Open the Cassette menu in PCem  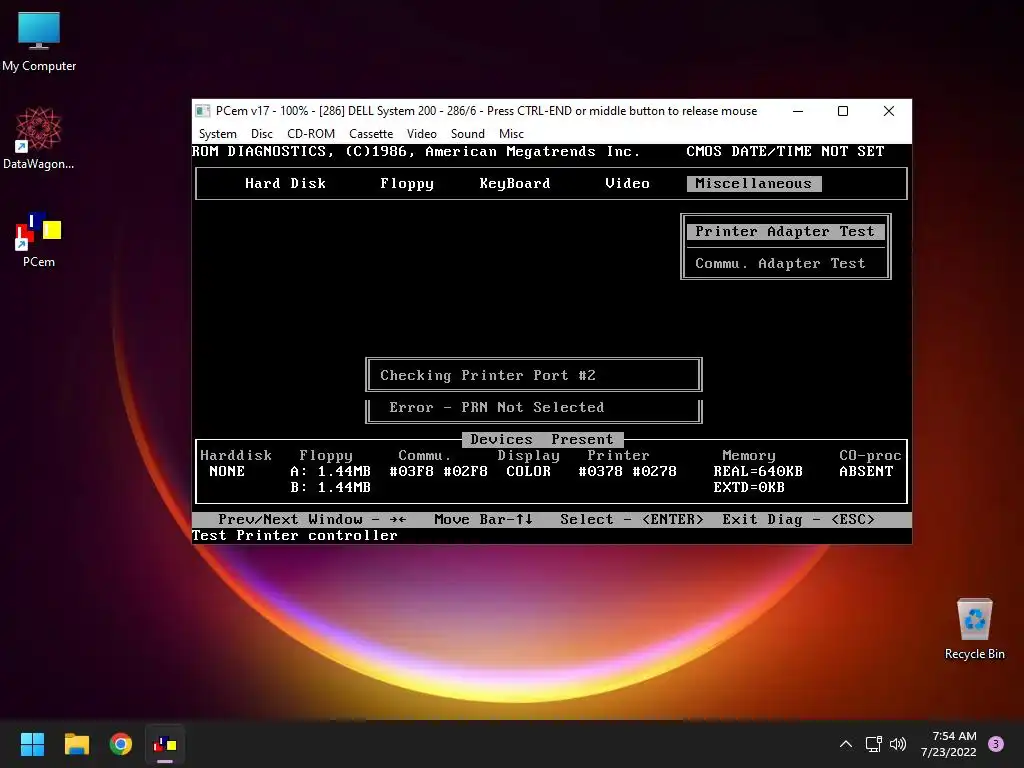(371, 134)
